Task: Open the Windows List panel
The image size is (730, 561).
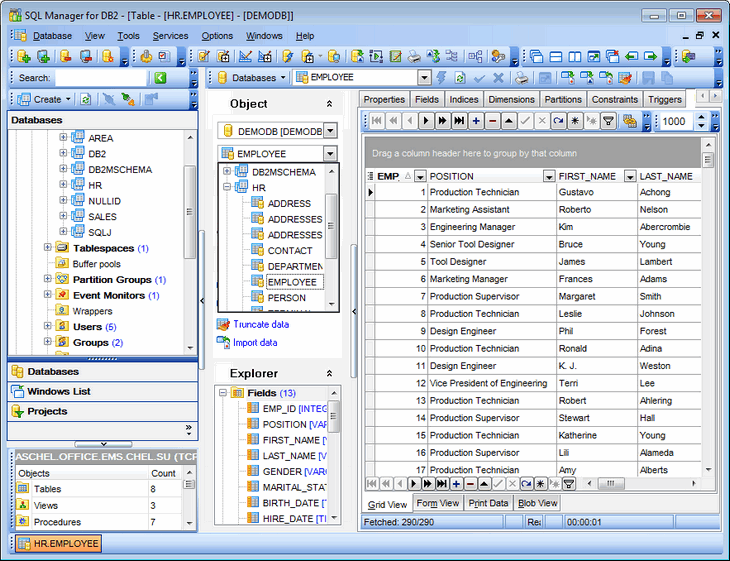Action: [103, 392]
